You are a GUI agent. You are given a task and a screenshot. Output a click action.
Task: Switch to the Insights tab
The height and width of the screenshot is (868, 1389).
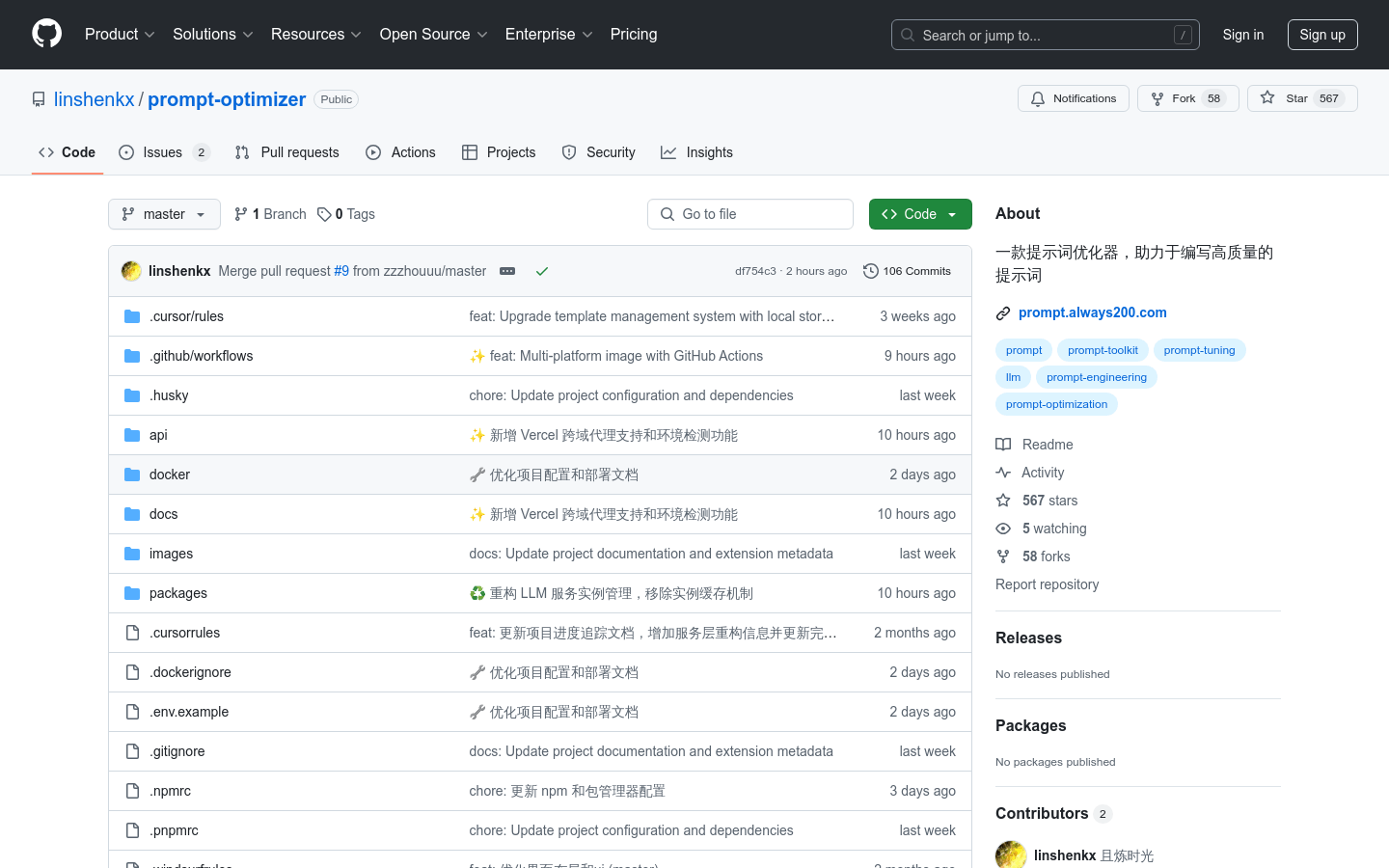696,152
